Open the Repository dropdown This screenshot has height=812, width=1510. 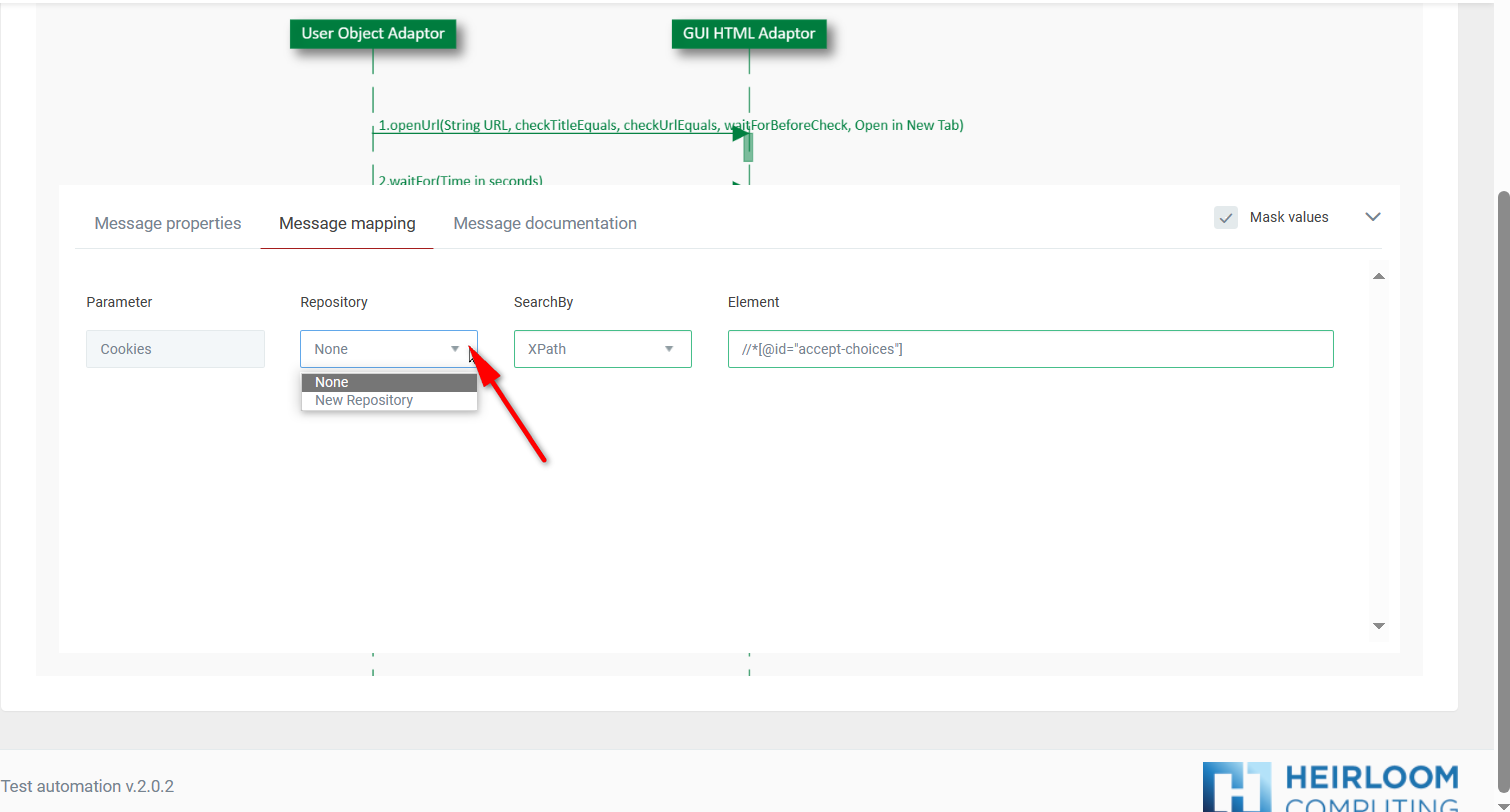coord(388,348)
